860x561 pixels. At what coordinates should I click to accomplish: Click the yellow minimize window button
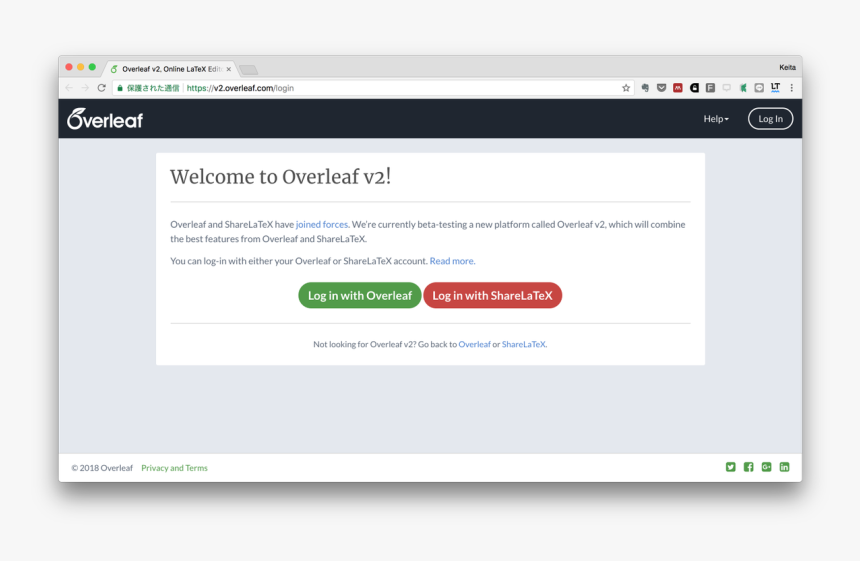click(81, 67)
